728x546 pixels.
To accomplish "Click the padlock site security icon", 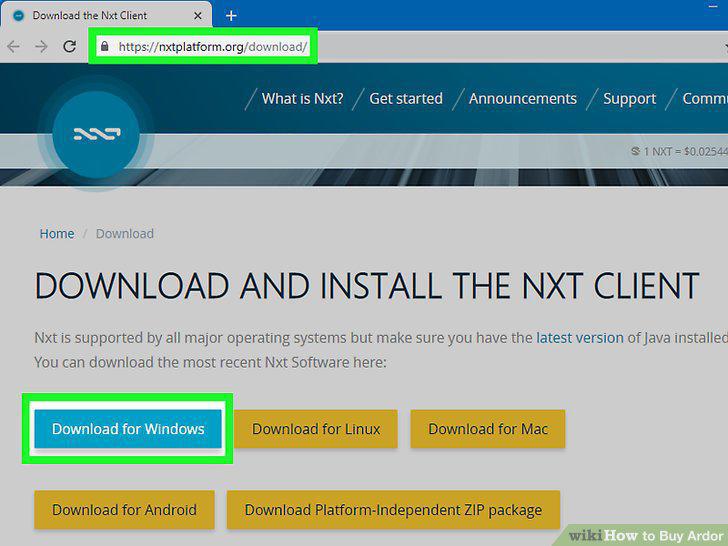I will [105, 46].
